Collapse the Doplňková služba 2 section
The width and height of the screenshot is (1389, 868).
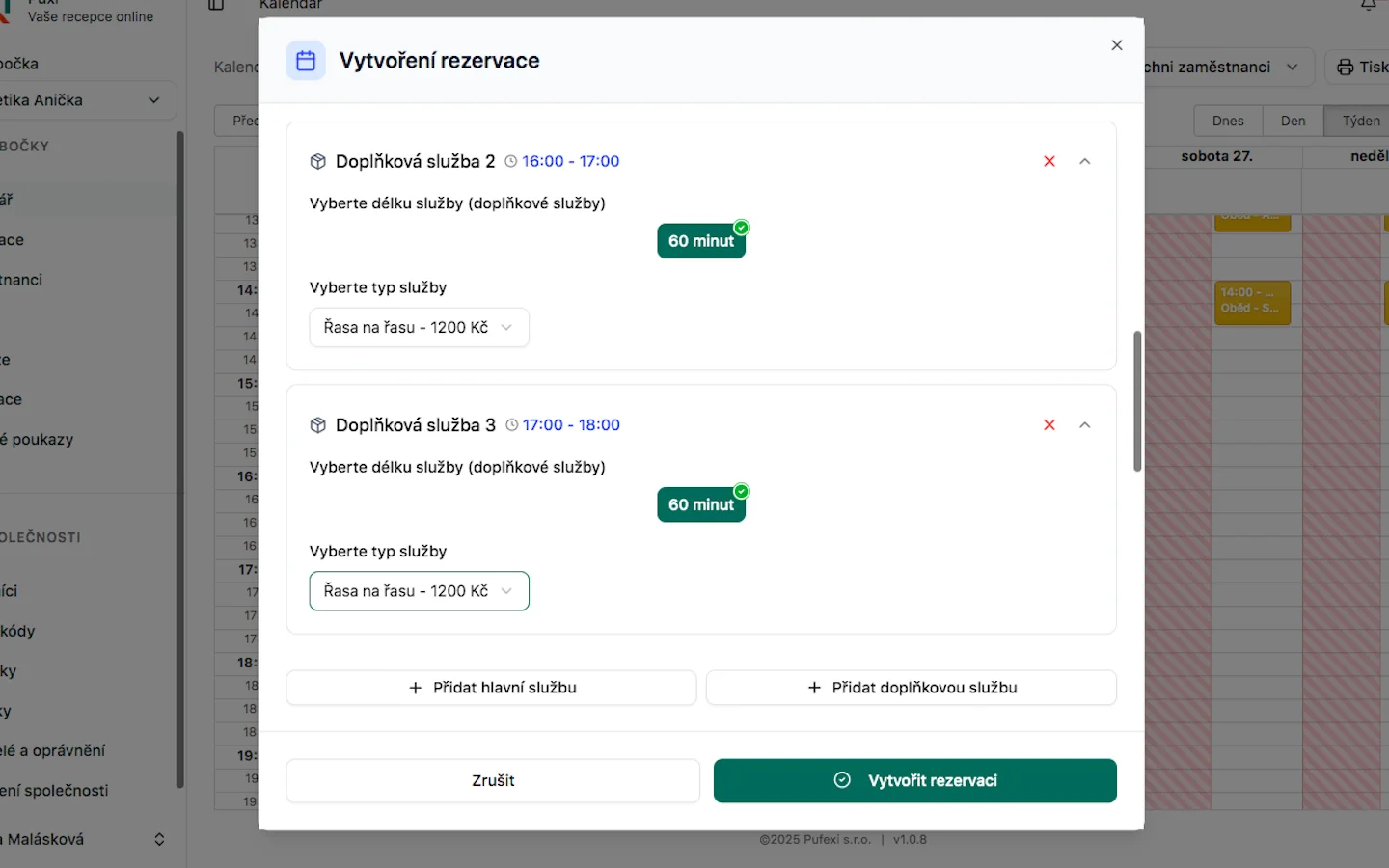(1085, 161)
